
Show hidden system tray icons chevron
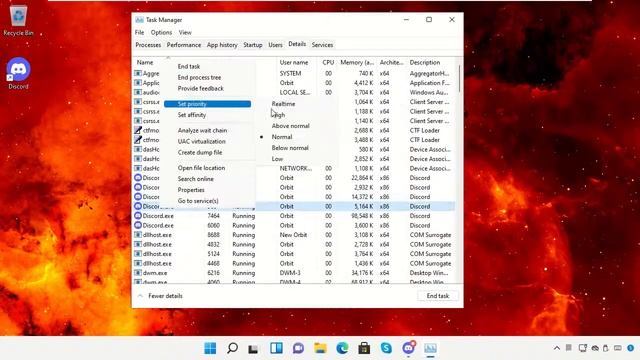[x=557, y=348]
